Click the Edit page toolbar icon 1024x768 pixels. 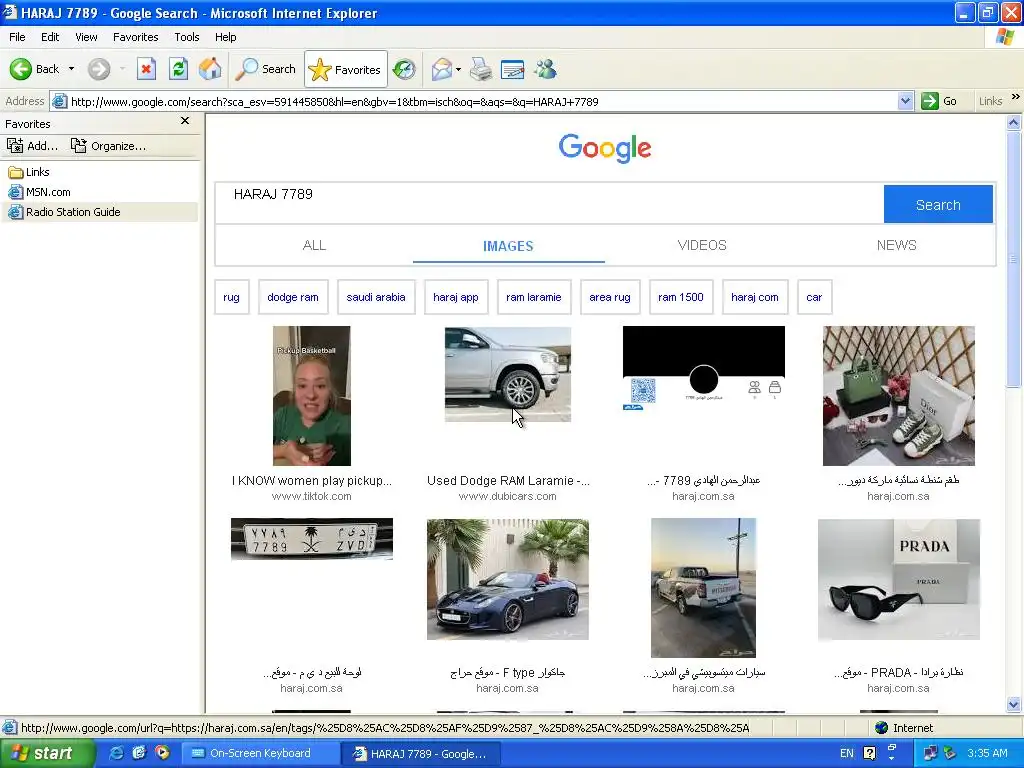coord(513,69)
